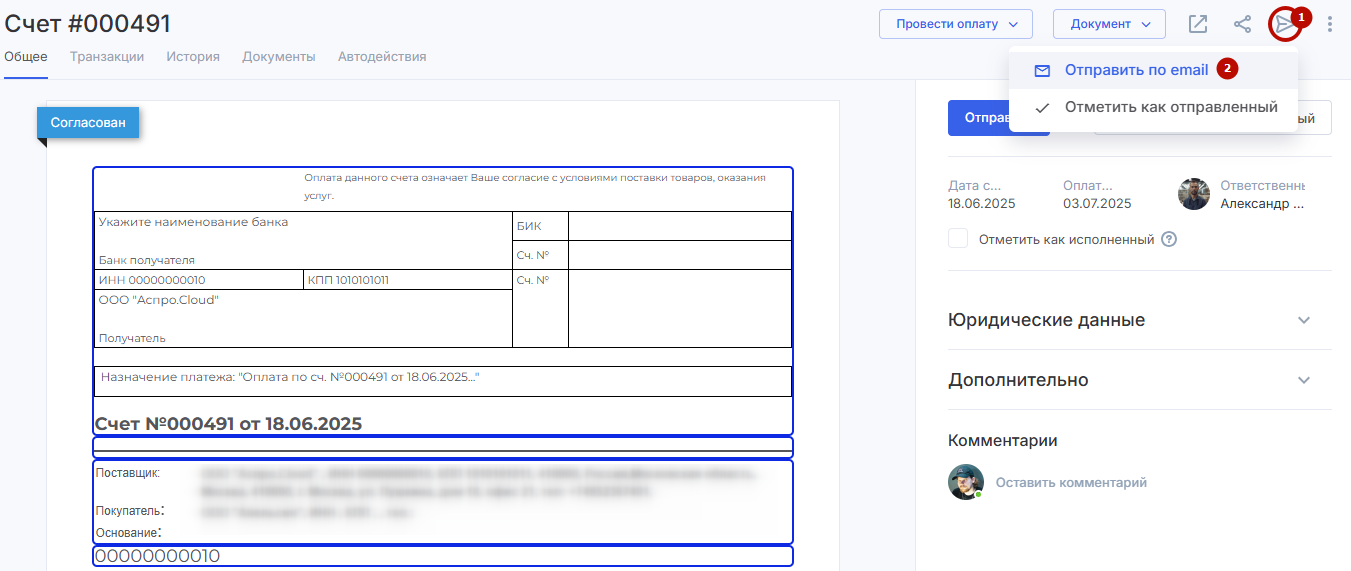
Task: Toggle the "Отметить как исполненный" checkbox
Action: point(958,239)
